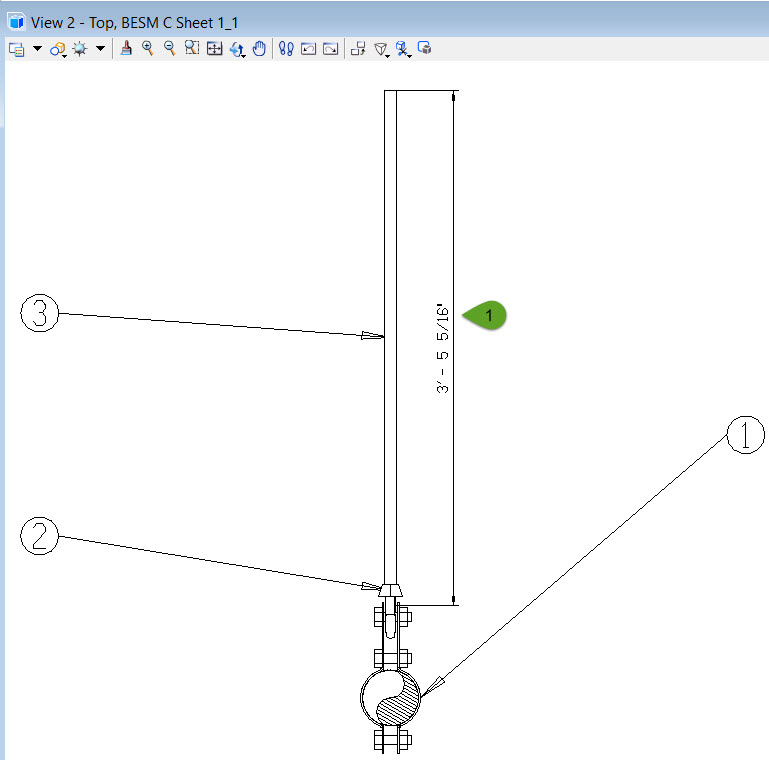This screenshot has height=760, width=769.
Task: Select the hatched circular pipe clamp section
Action: [x=390, y=697]
